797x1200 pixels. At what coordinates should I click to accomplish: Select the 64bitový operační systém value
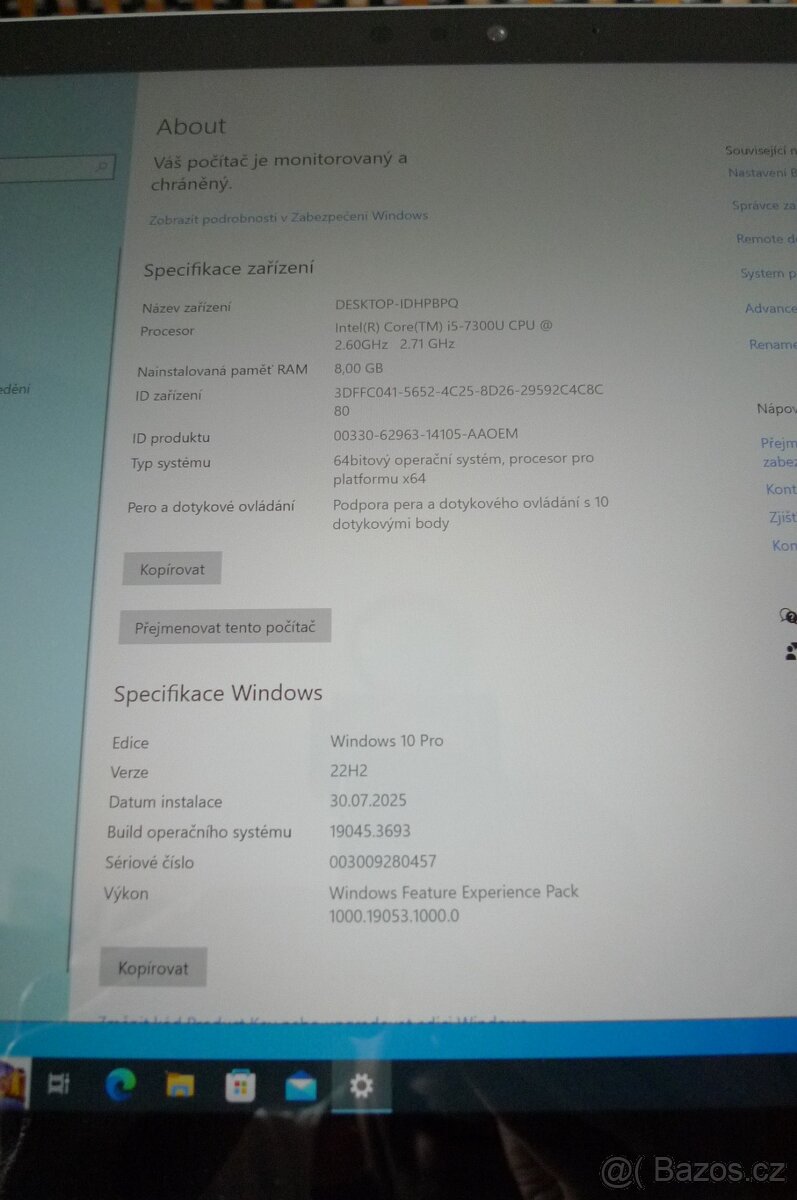pos(463,468)
